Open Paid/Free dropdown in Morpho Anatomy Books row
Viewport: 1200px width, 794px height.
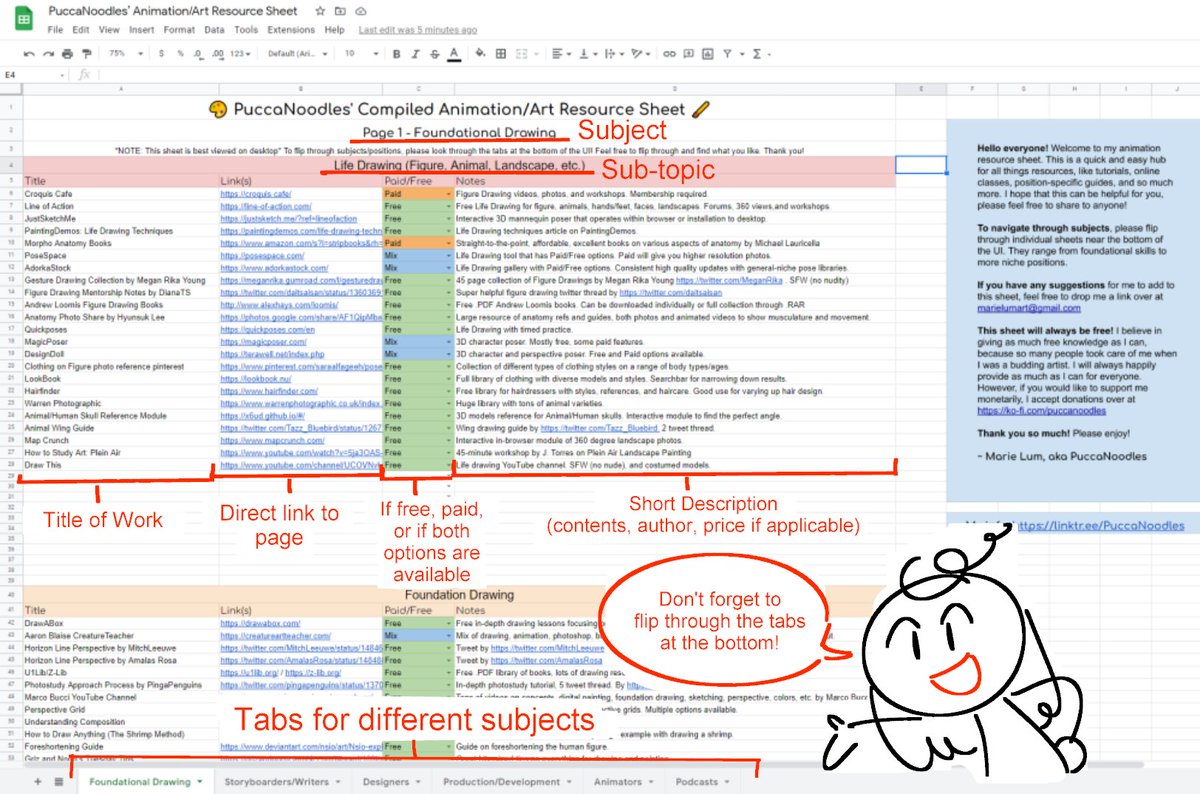click(449, 243)
